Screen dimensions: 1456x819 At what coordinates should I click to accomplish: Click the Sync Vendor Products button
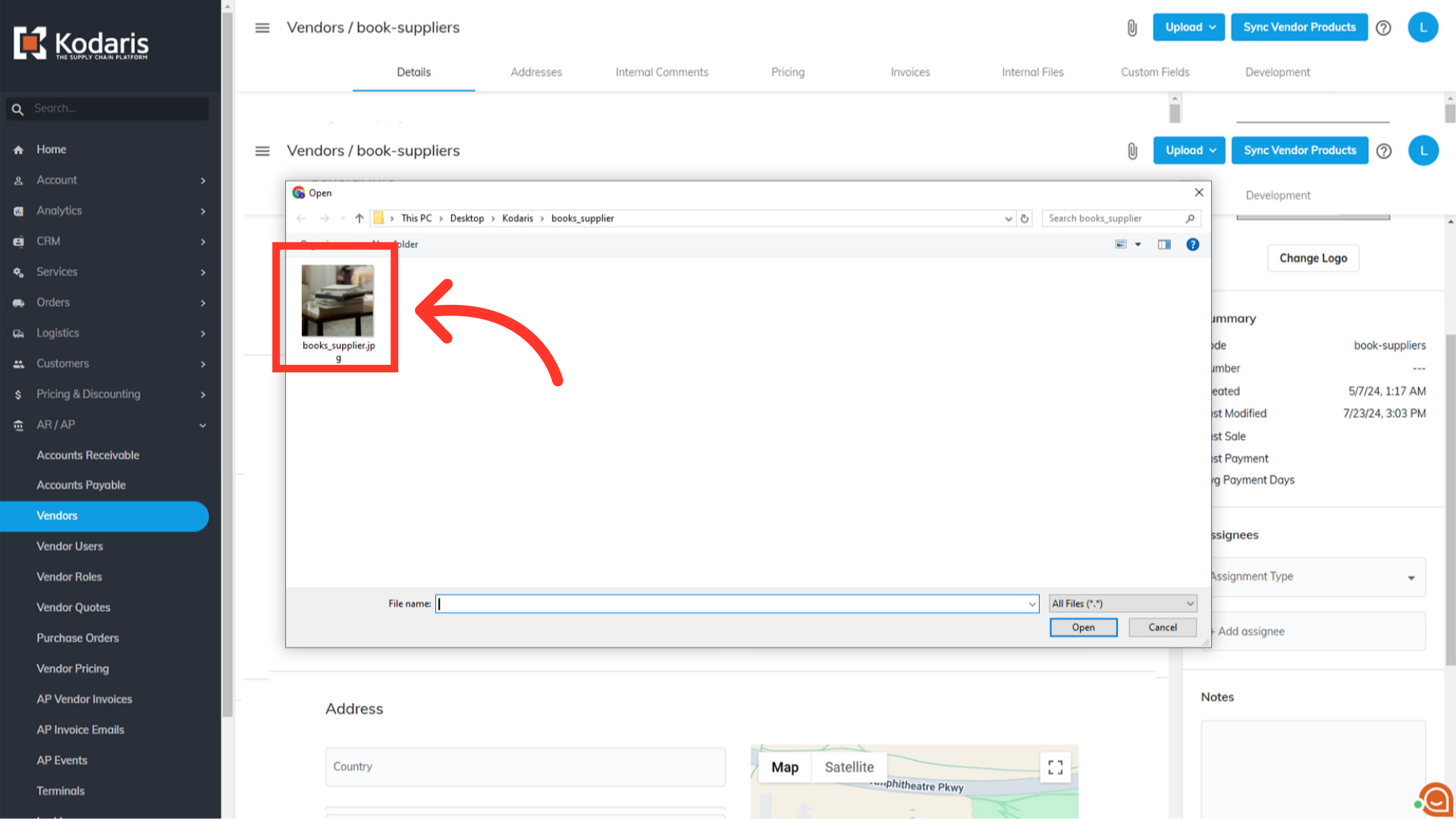(x=1299, y=27)
